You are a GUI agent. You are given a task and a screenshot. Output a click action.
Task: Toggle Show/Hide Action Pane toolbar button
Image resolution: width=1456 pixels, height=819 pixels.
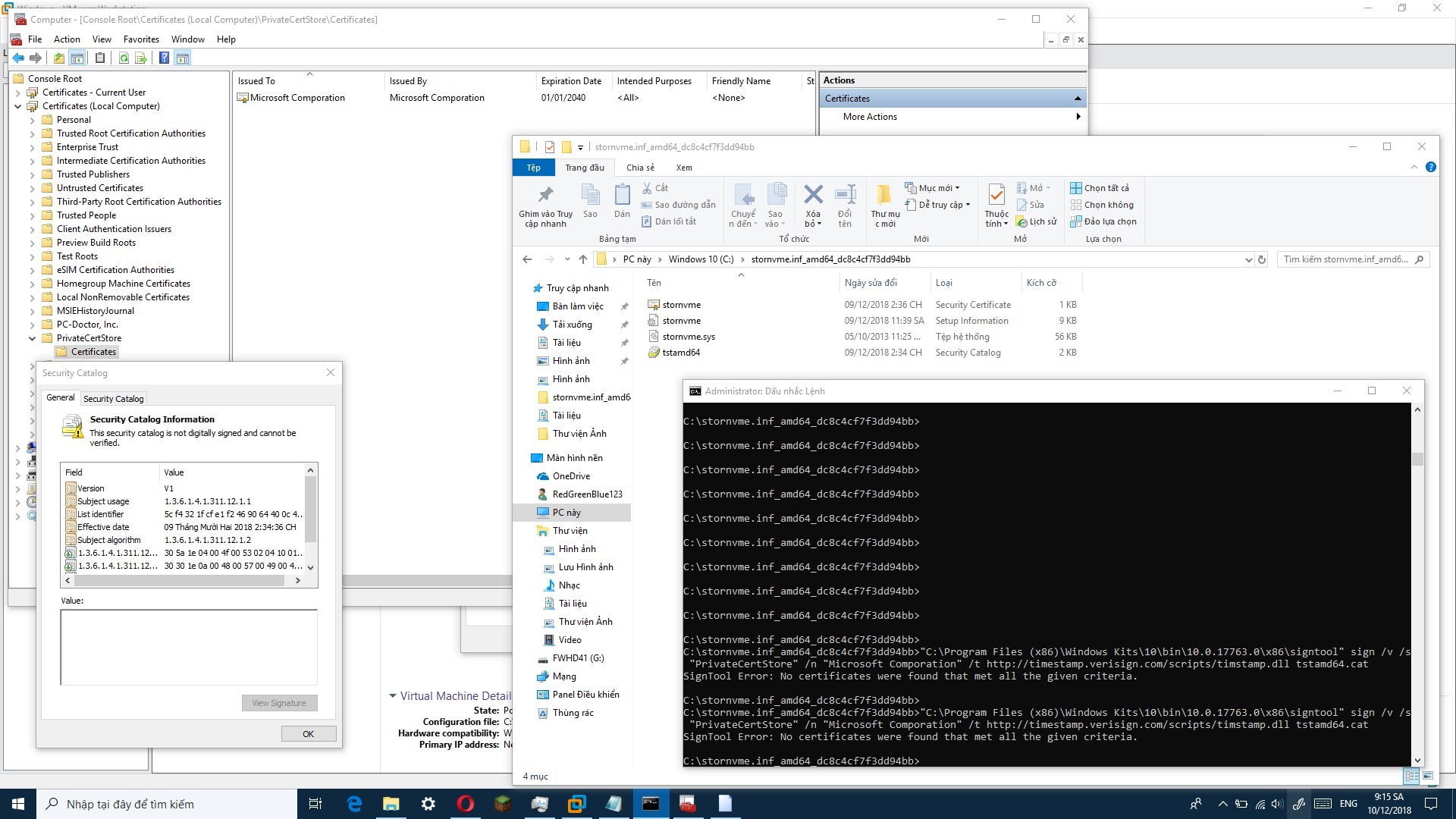coord(182,58)
